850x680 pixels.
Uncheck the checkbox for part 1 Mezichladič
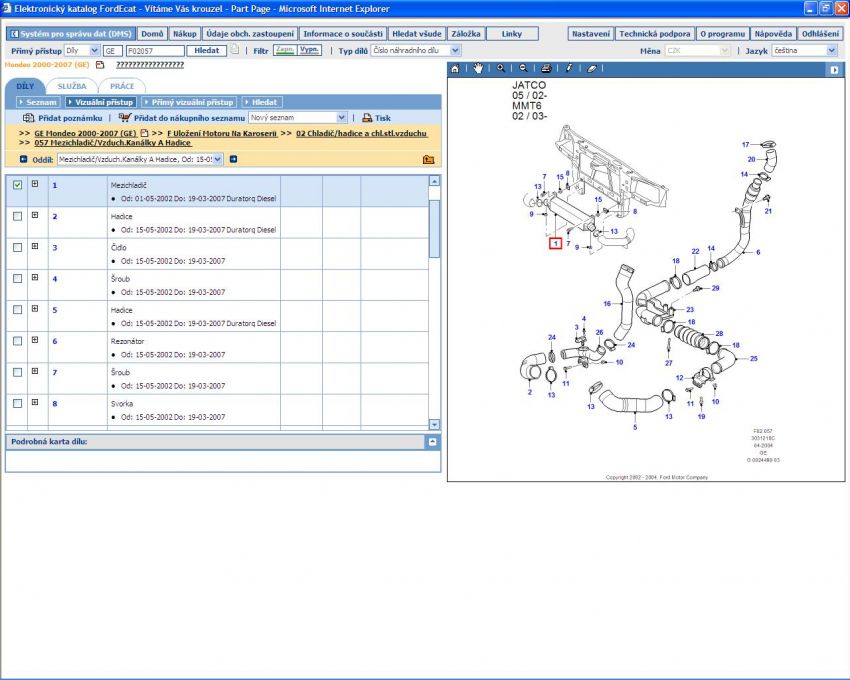[17, 185]
